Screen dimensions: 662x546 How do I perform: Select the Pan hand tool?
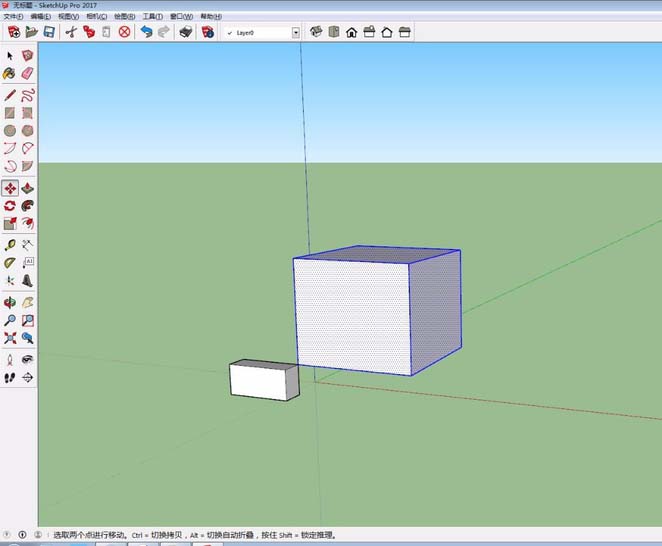[27, 302]
